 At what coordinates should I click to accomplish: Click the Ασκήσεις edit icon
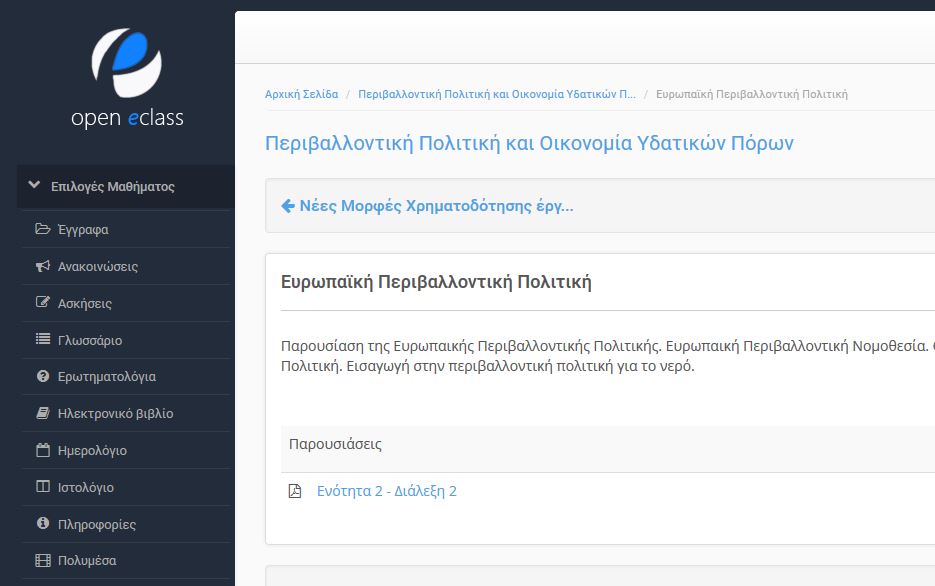click(x=42, y=302)
